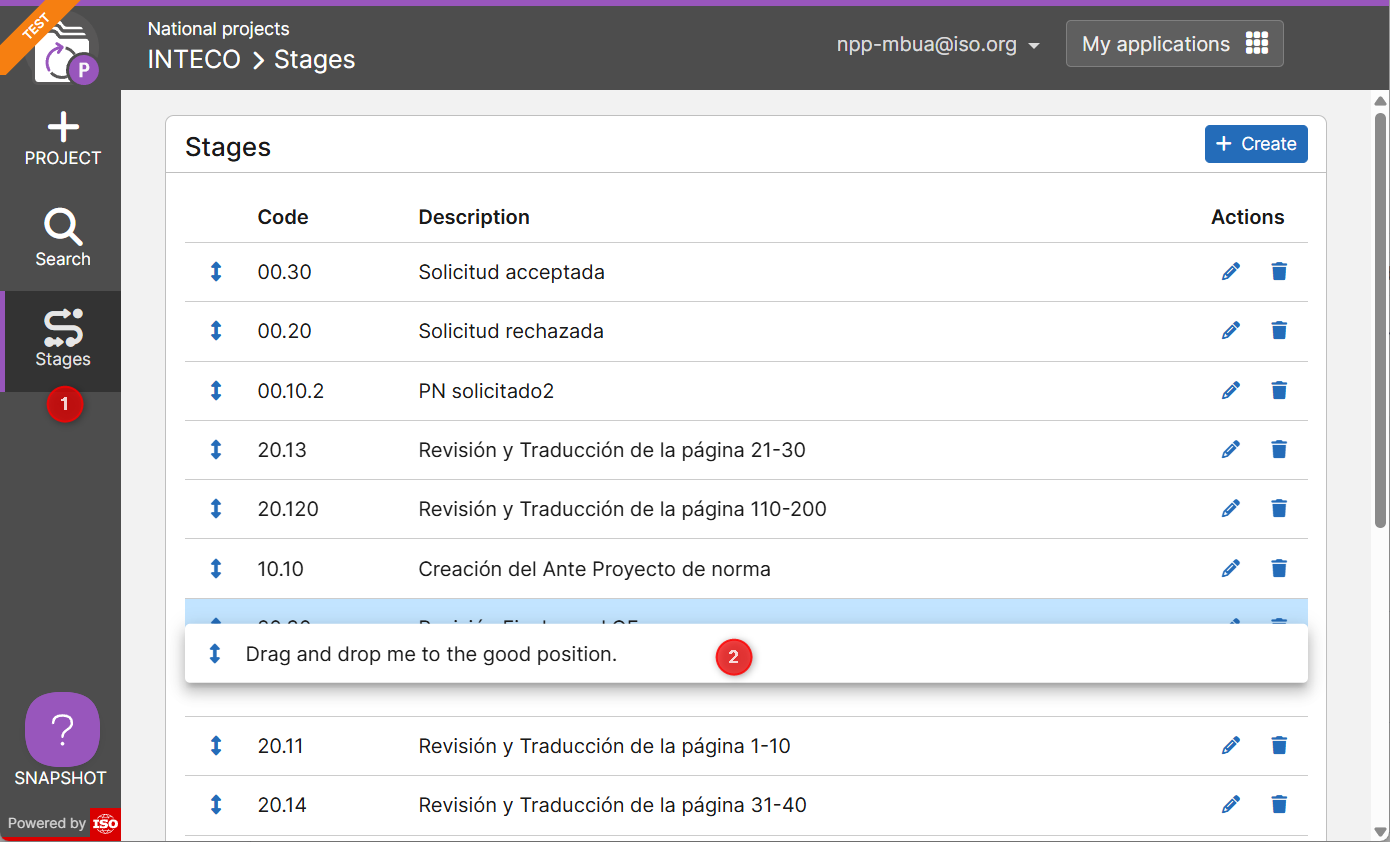The width and height of the screenshot is (1390, 842).
Task: Click the code cell 20.120
Action: [288, 509]
